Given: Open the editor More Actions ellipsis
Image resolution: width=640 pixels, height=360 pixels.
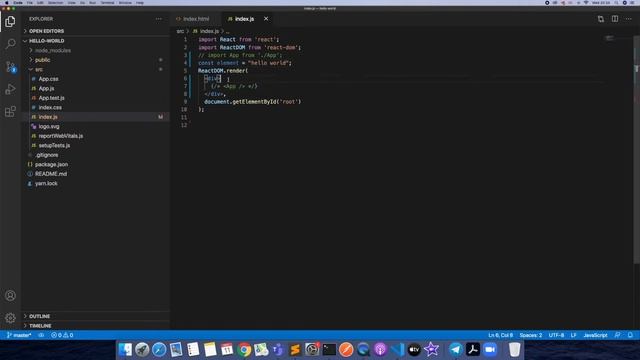Looking at the screenshot, I should coord(629,19).
